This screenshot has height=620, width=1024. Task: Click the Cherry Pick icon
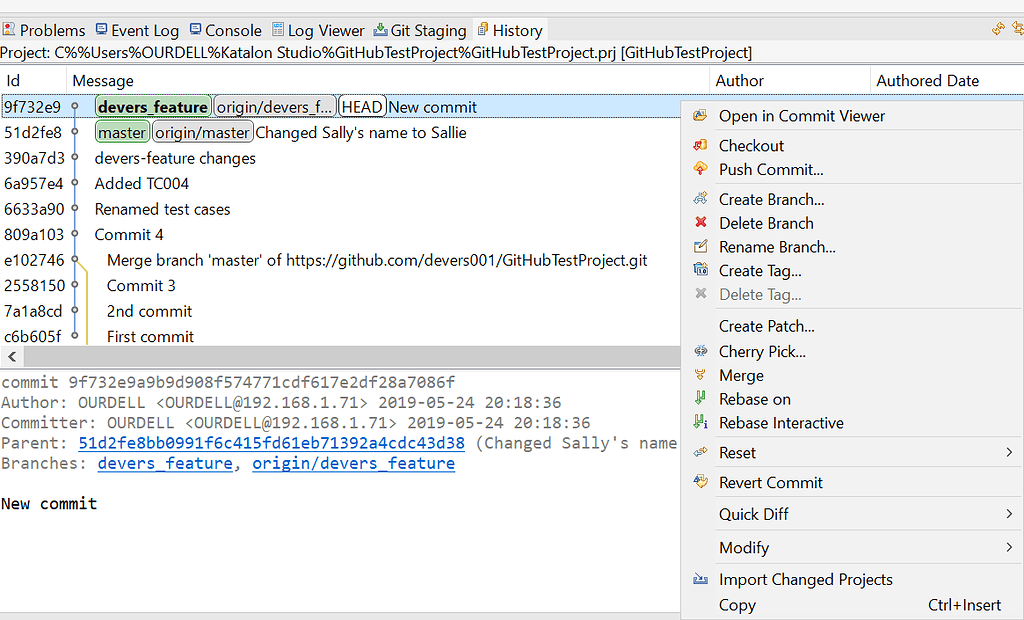pyautogui.click(x=700, y=352)
